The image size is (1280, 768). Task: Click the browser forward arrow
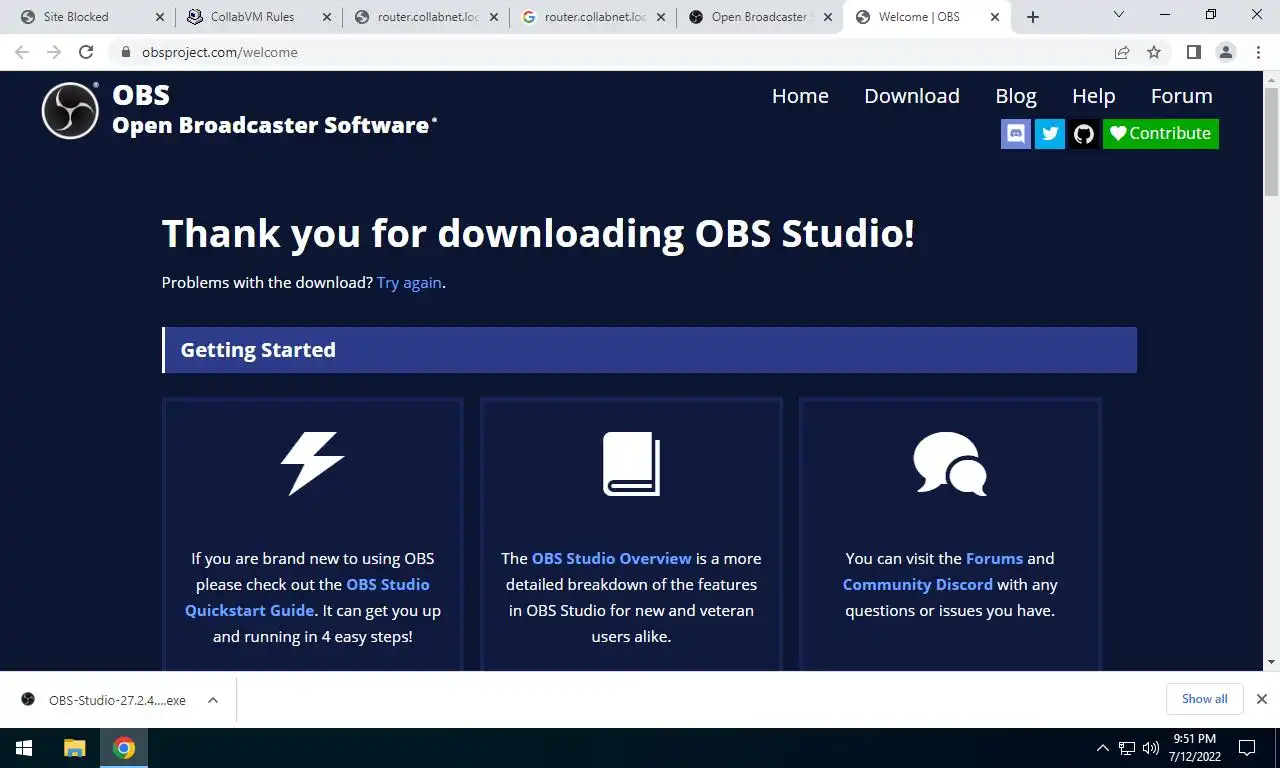tap(54, 52)
